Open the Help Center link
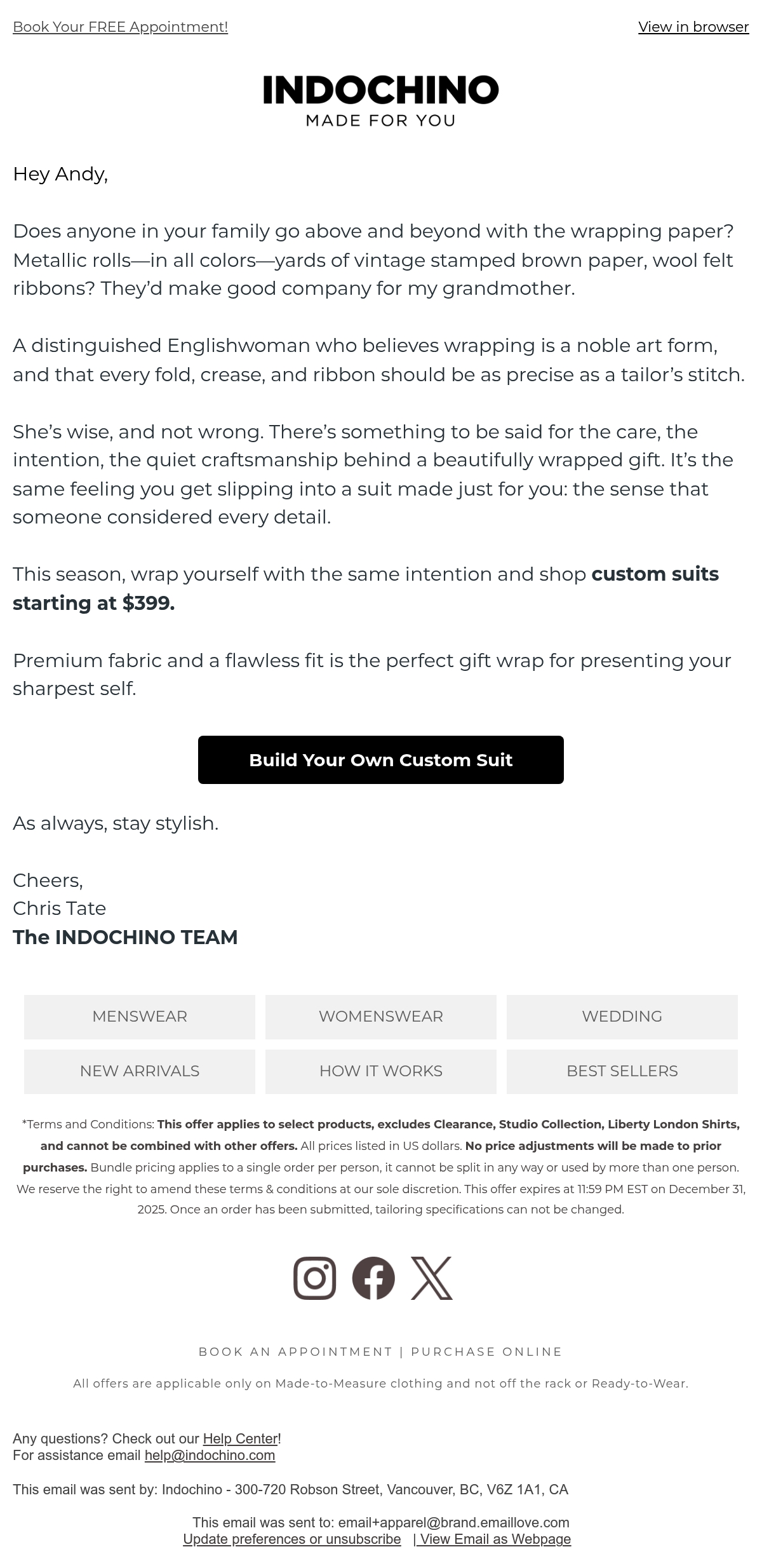Image resolution: width=762 pixels, height=1568 pixels. (x=240, y=1439)
